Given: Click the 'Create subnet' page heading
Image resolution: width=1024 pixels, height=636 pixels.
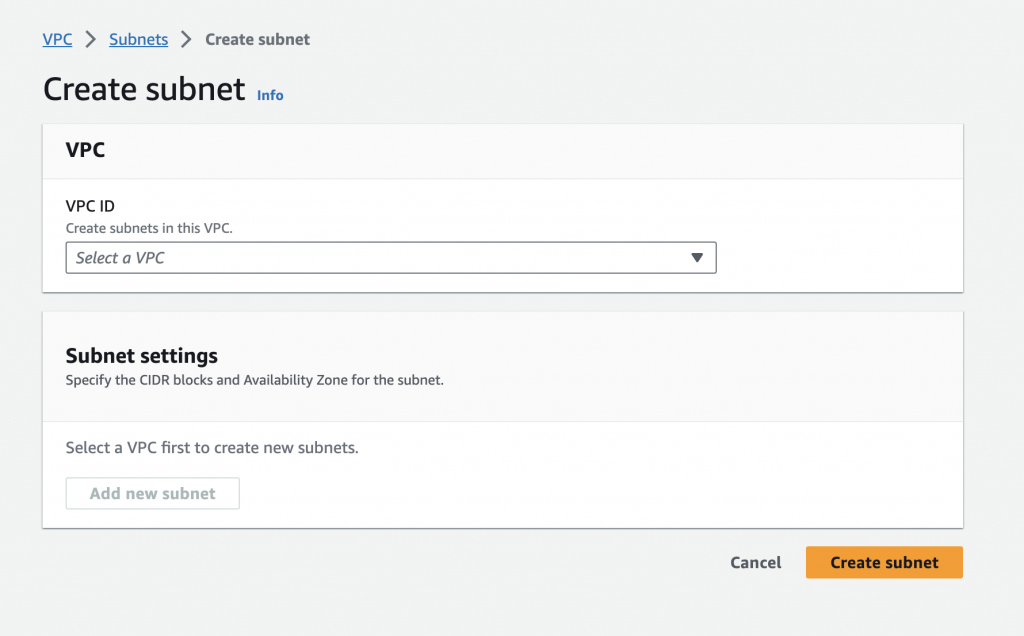Looking at the screenshot, I should 144,90.
